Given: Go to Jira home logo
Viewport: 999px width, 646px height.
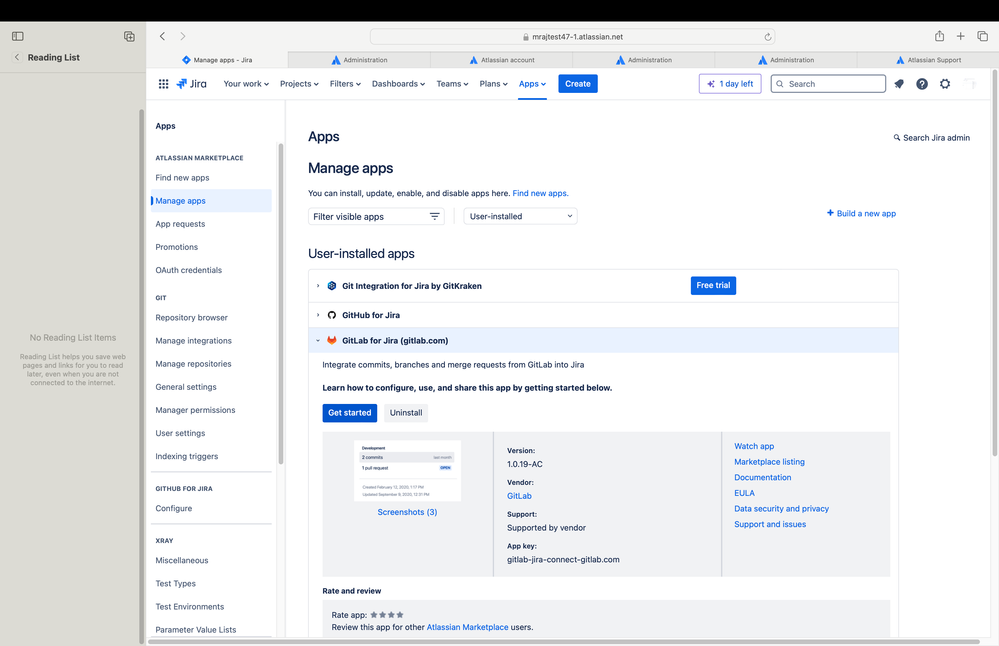Looking at the screenshot, I should pos(192,83).
